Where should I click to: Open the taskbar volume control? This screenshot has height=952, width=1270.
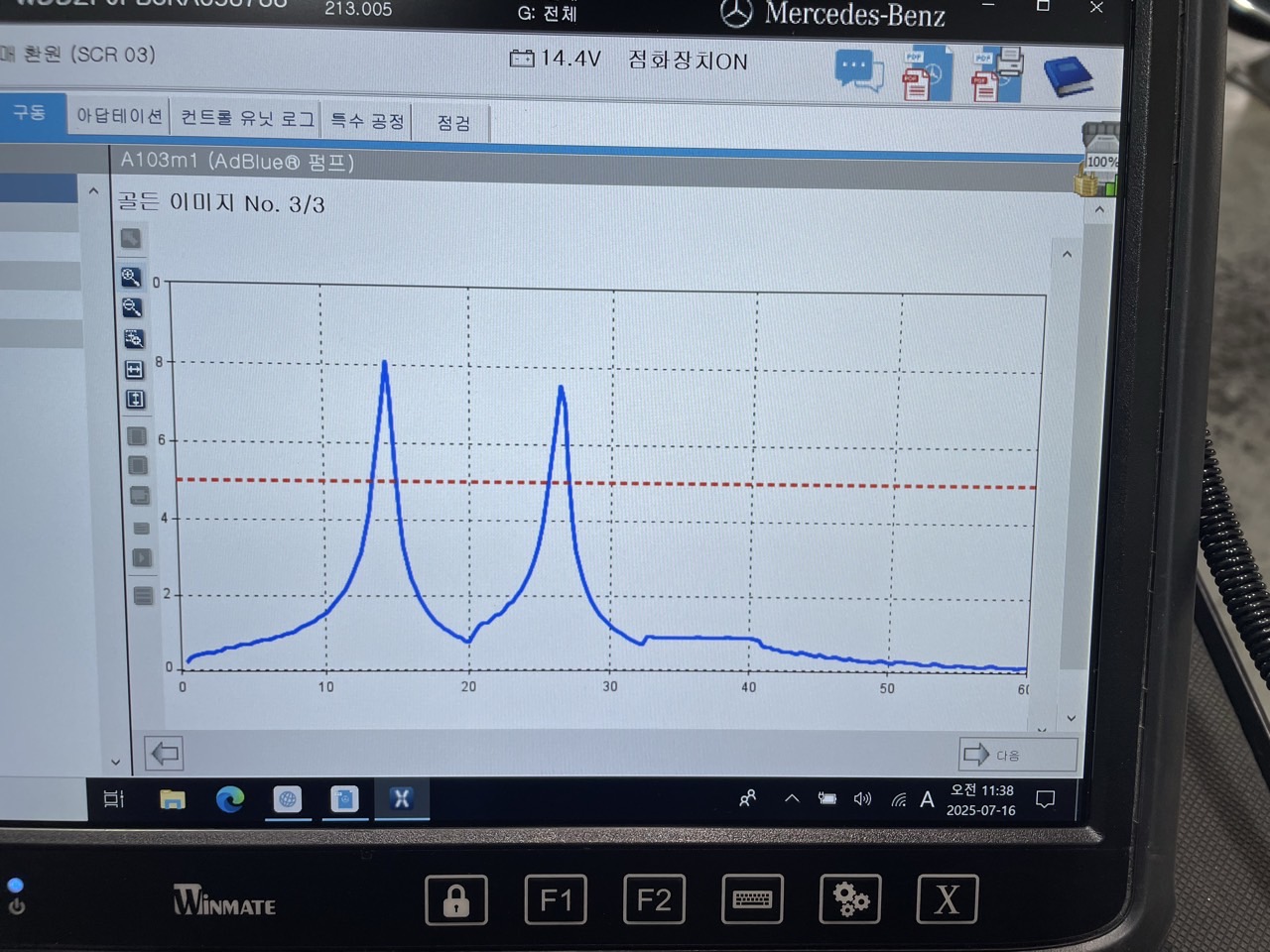[x=862, y=798]
